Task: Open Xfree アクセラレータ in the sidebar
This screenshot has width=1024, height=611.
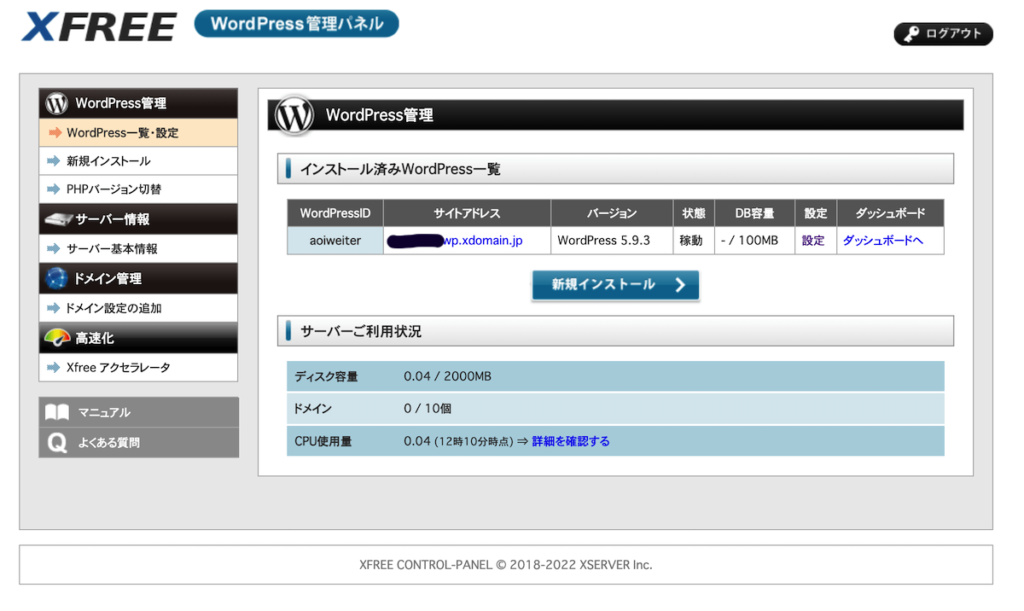Action: pyautogui.click(x=138, y=368)
